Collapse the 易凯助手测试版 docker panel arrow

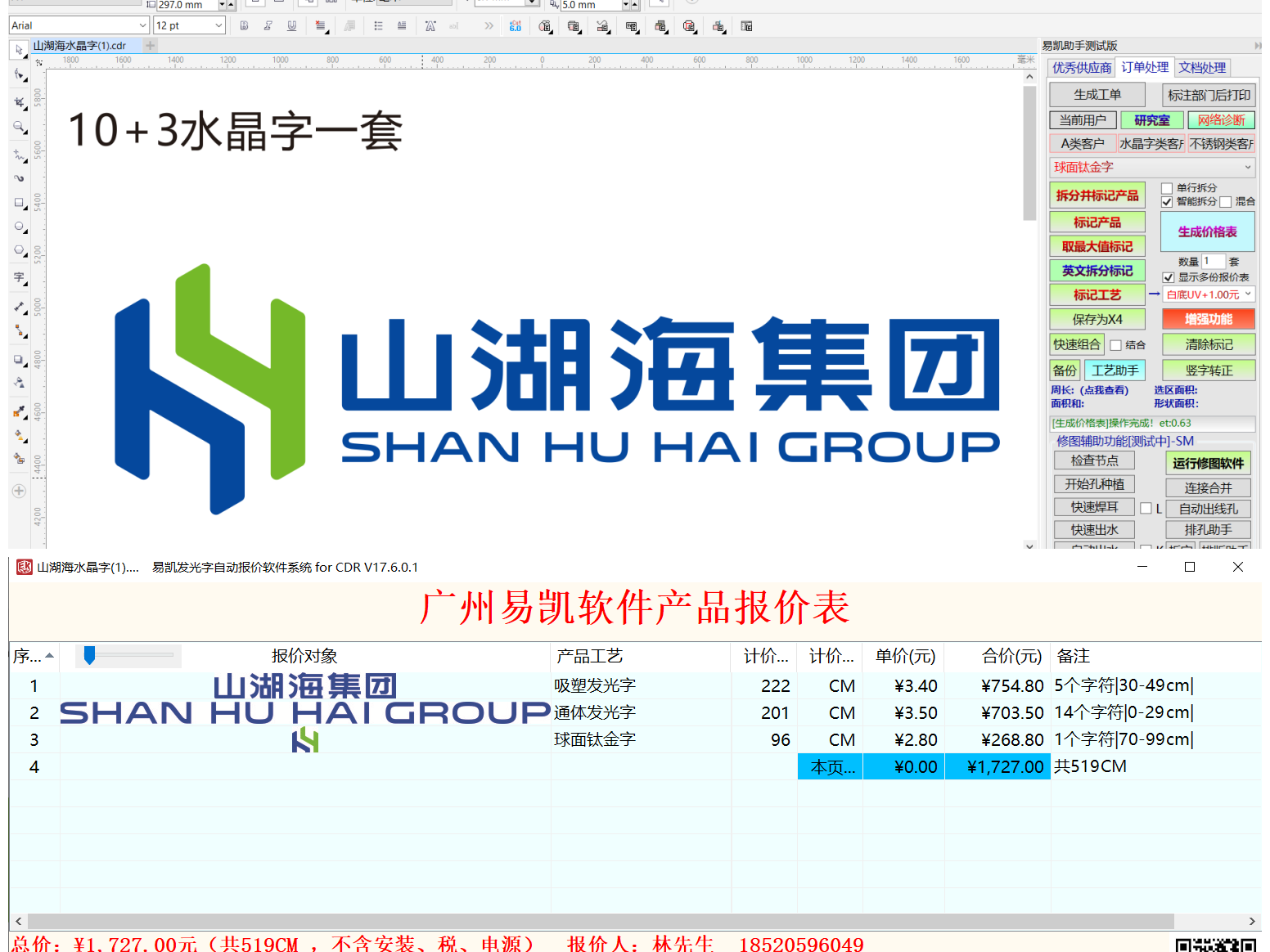pos(1257,46)
